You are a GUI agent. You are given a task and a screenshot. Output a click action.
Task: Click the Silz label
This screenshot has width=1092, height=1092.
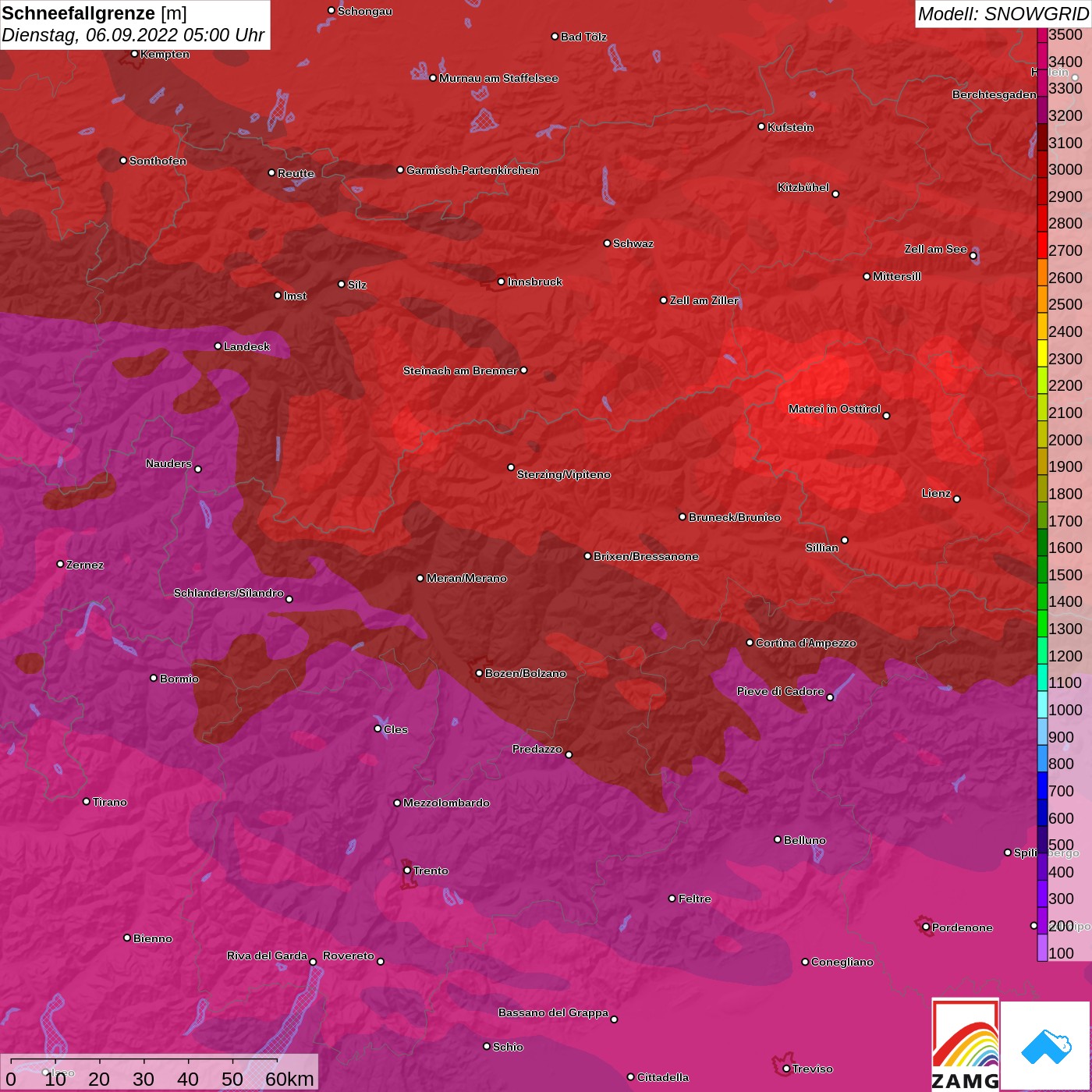coord(357,285)
